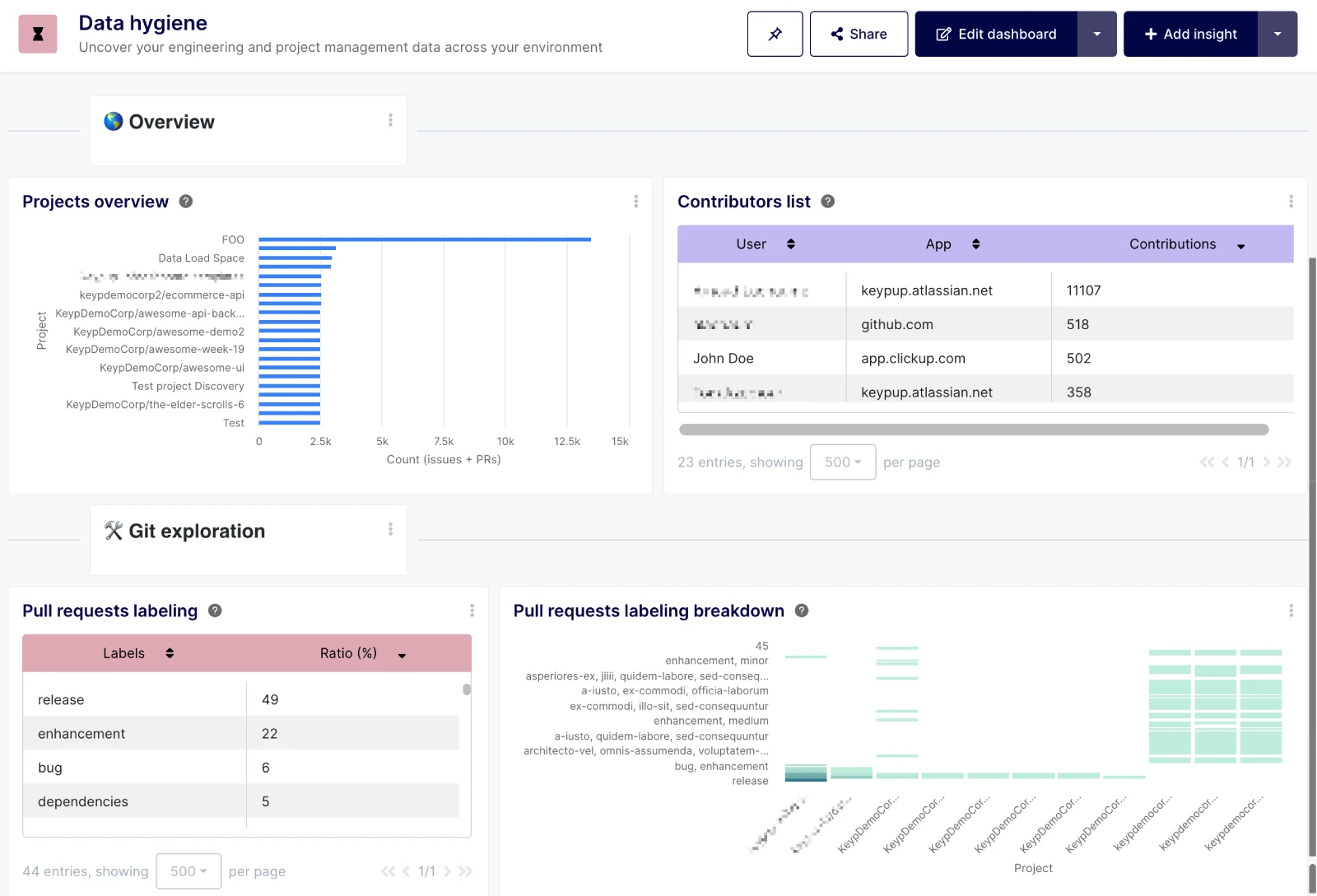Screen dimensions: 1317x896
Task: Select the Git exploration section header
Action: click(197, 530)
